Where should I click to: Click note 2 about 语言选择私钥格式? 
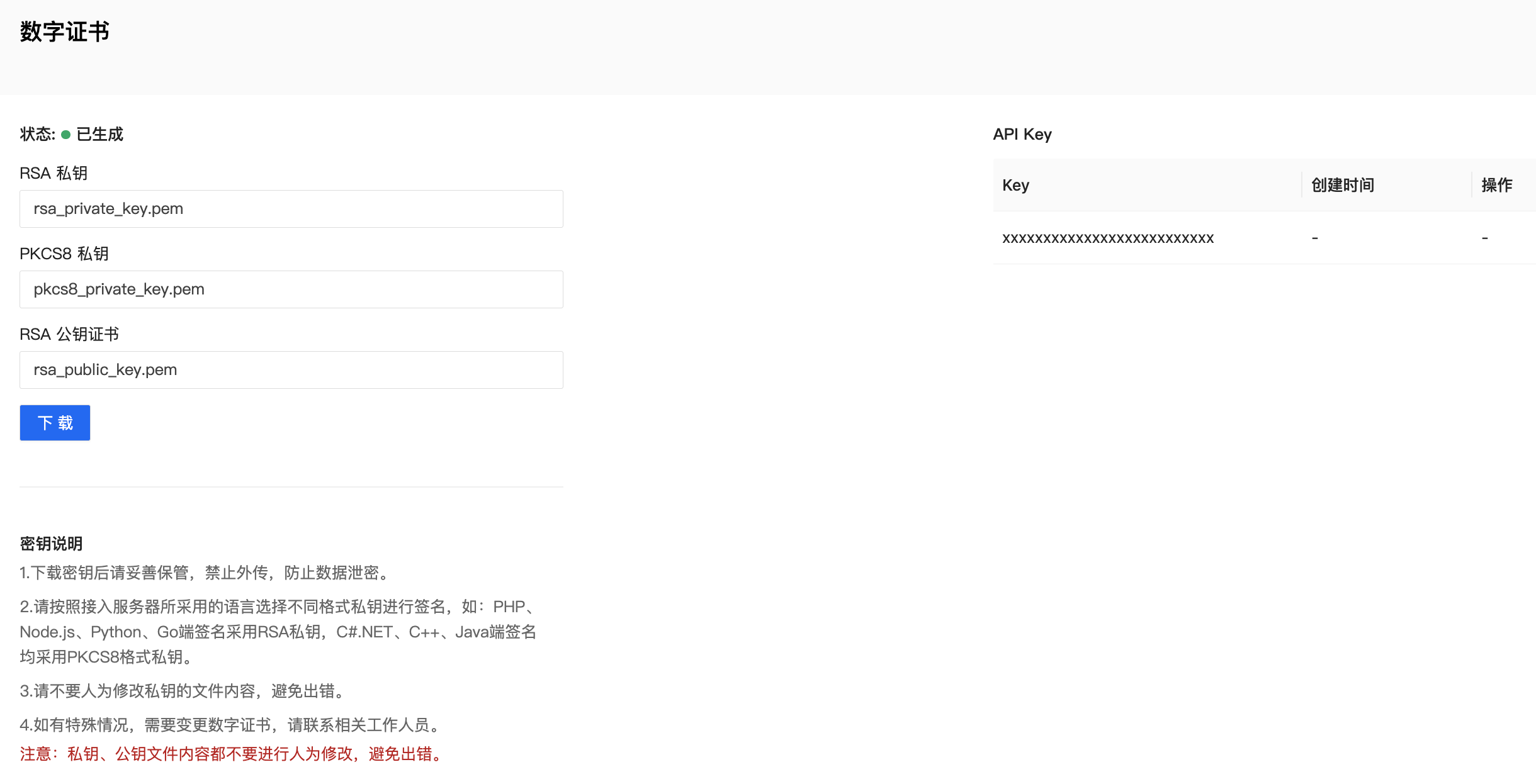(279, 632)
